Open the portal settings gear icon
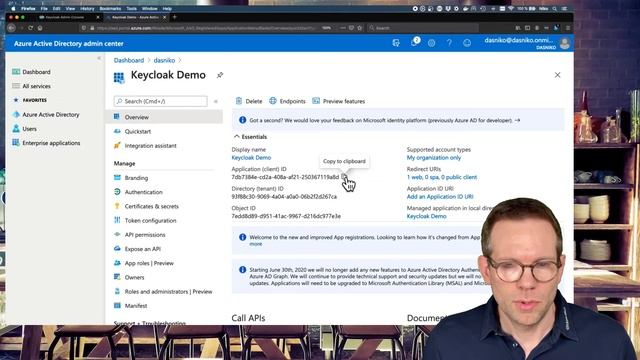 click(x=431, y=43)
